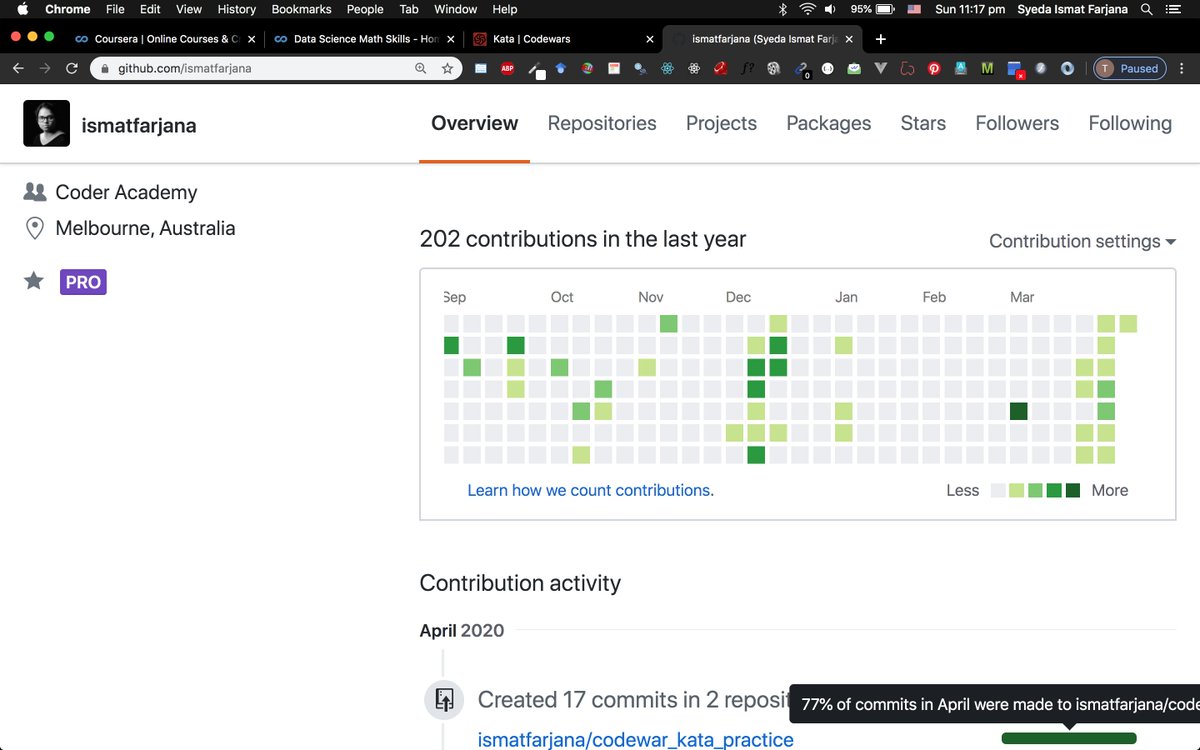Bookmark this page with the star icon

[x=447, y=69]
